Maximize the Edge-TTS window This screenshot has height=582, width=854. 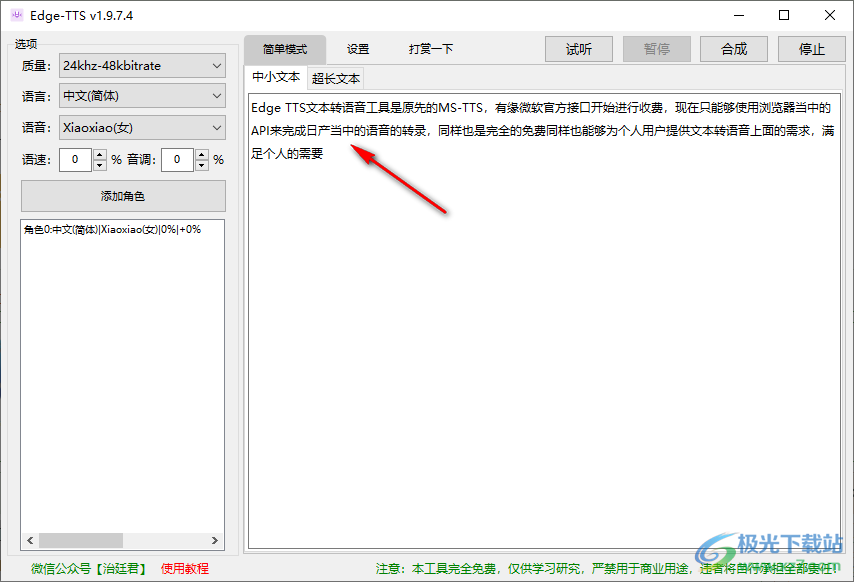[784, 15]
